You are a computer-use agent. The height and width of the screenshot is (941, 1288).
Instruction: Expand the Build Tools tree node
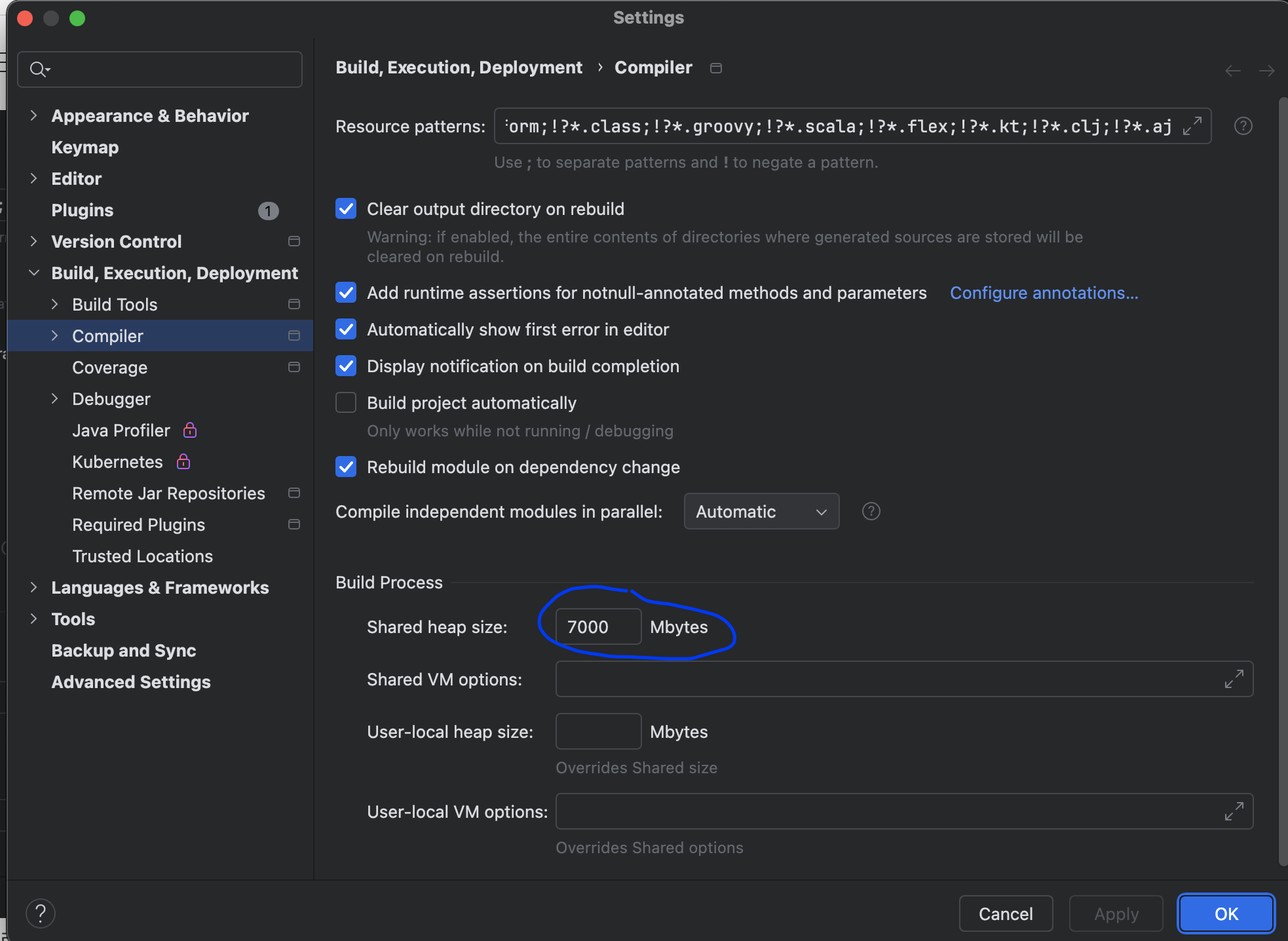pos(55,304)
